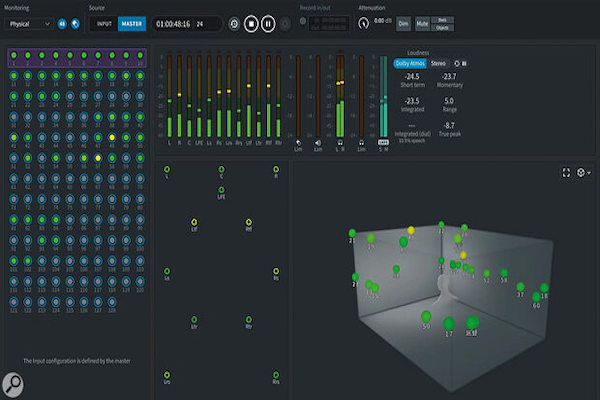Open the room view settings dropdown
The width and height of the screenshot is (600, 400).
(584, 173)
